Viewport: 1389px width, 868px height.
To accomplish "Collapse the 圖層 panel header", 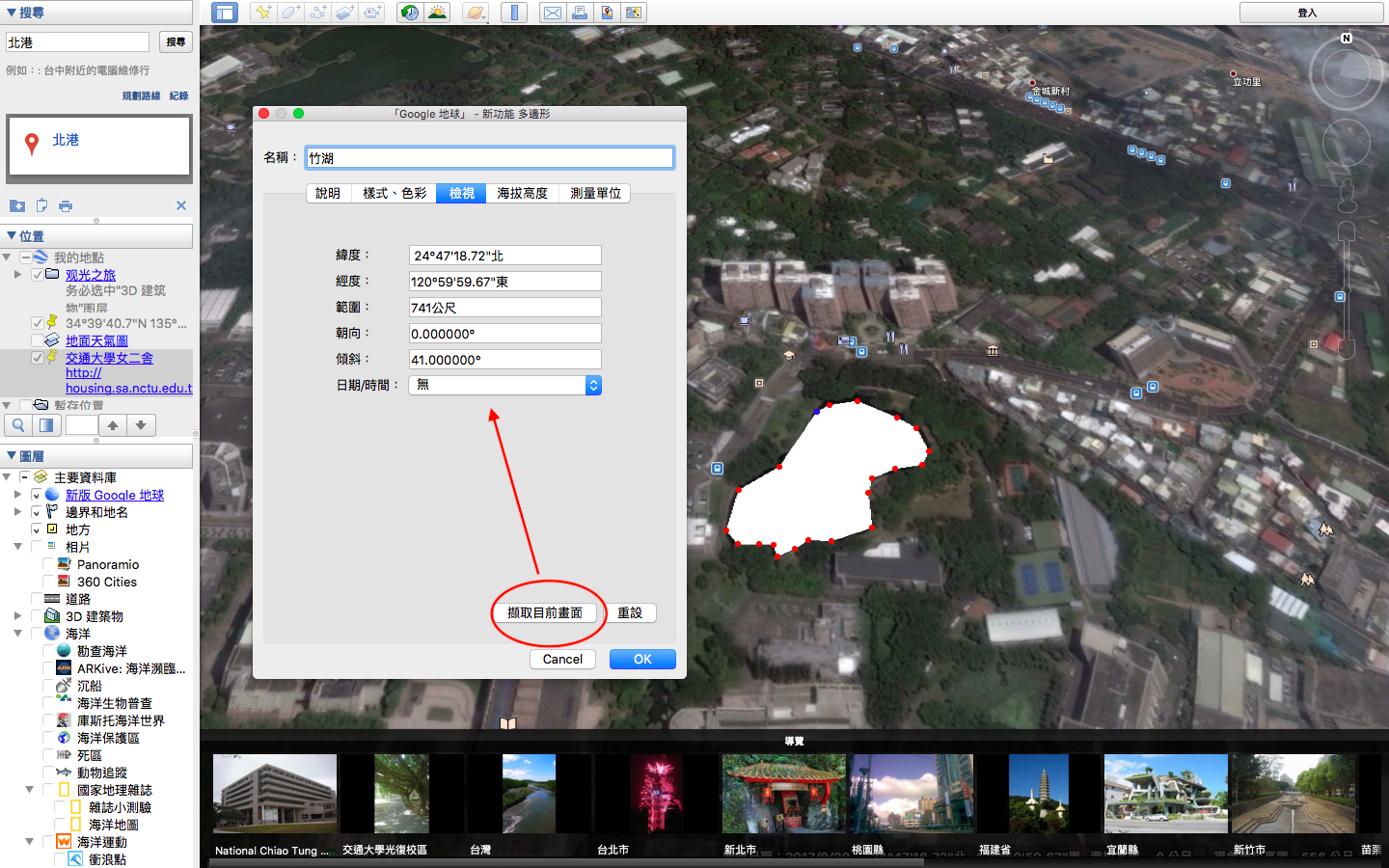I will [96, 456].
